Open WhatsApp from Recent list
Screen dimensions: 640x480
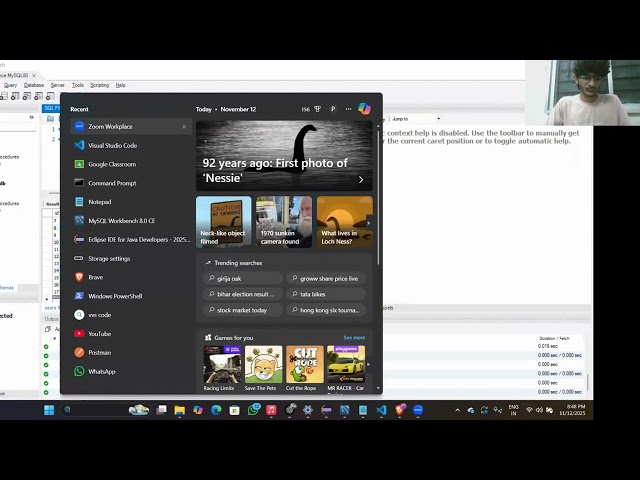tap(131, 371)
